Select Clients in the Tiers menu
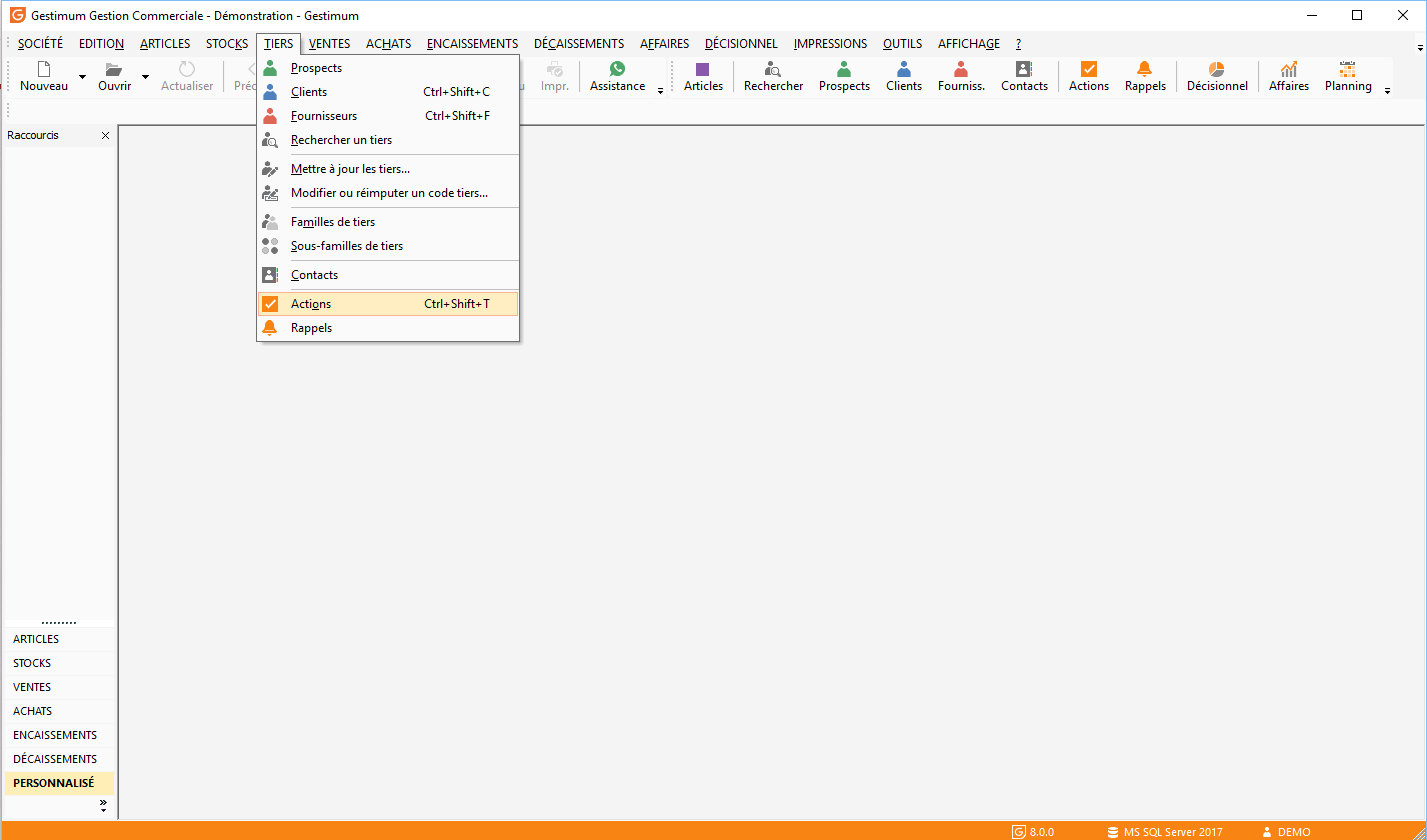 (388, 92)
